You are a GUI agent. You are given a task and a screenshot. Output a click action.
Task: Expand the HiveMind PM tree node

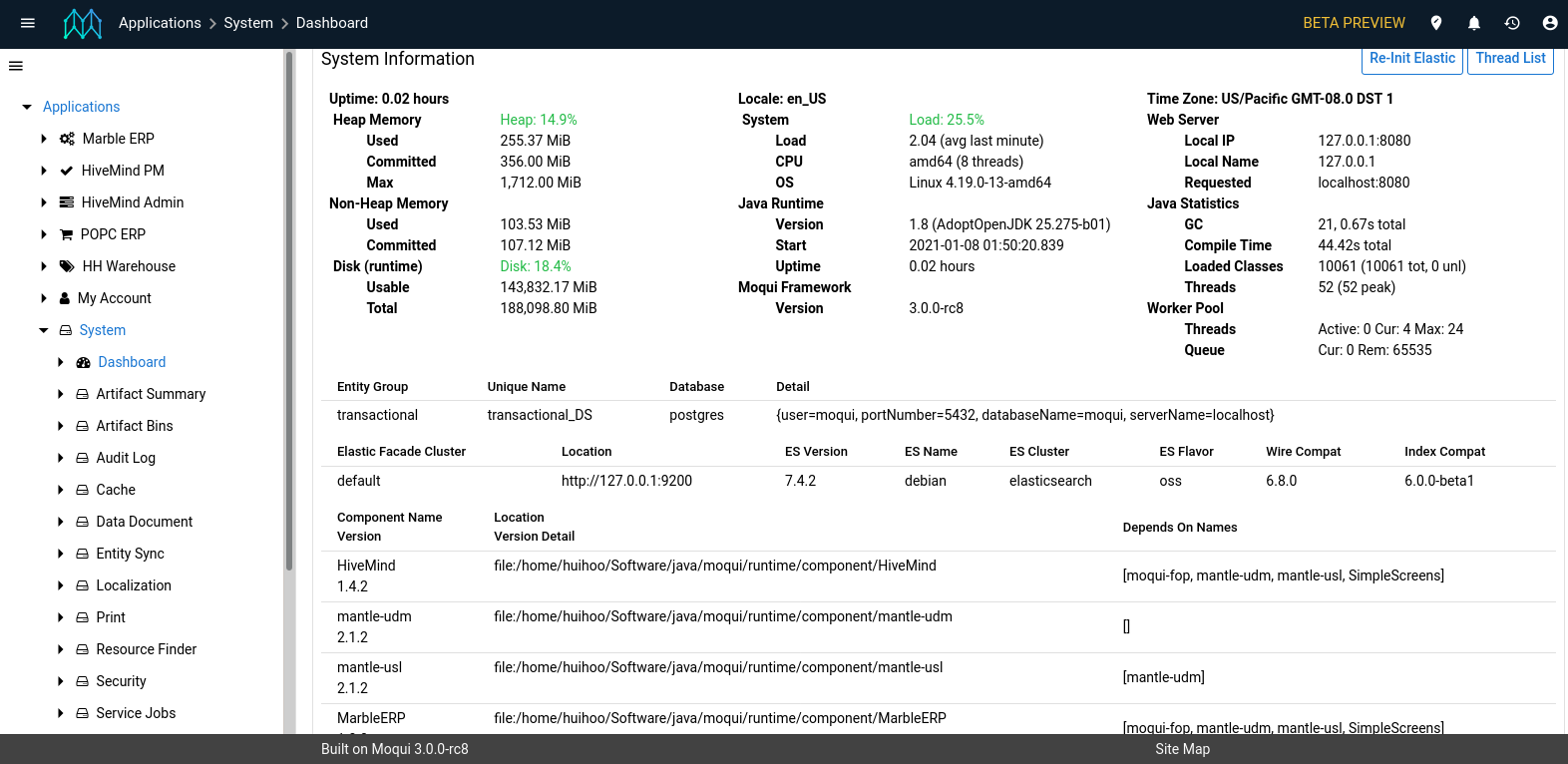(x=44, y=171)
